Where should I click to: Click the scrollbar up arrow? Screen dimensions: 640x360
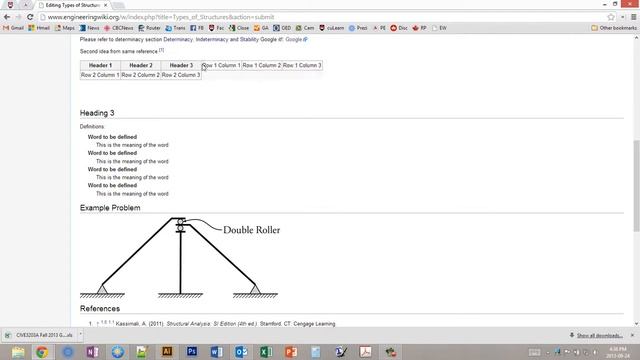pos(636,38)
